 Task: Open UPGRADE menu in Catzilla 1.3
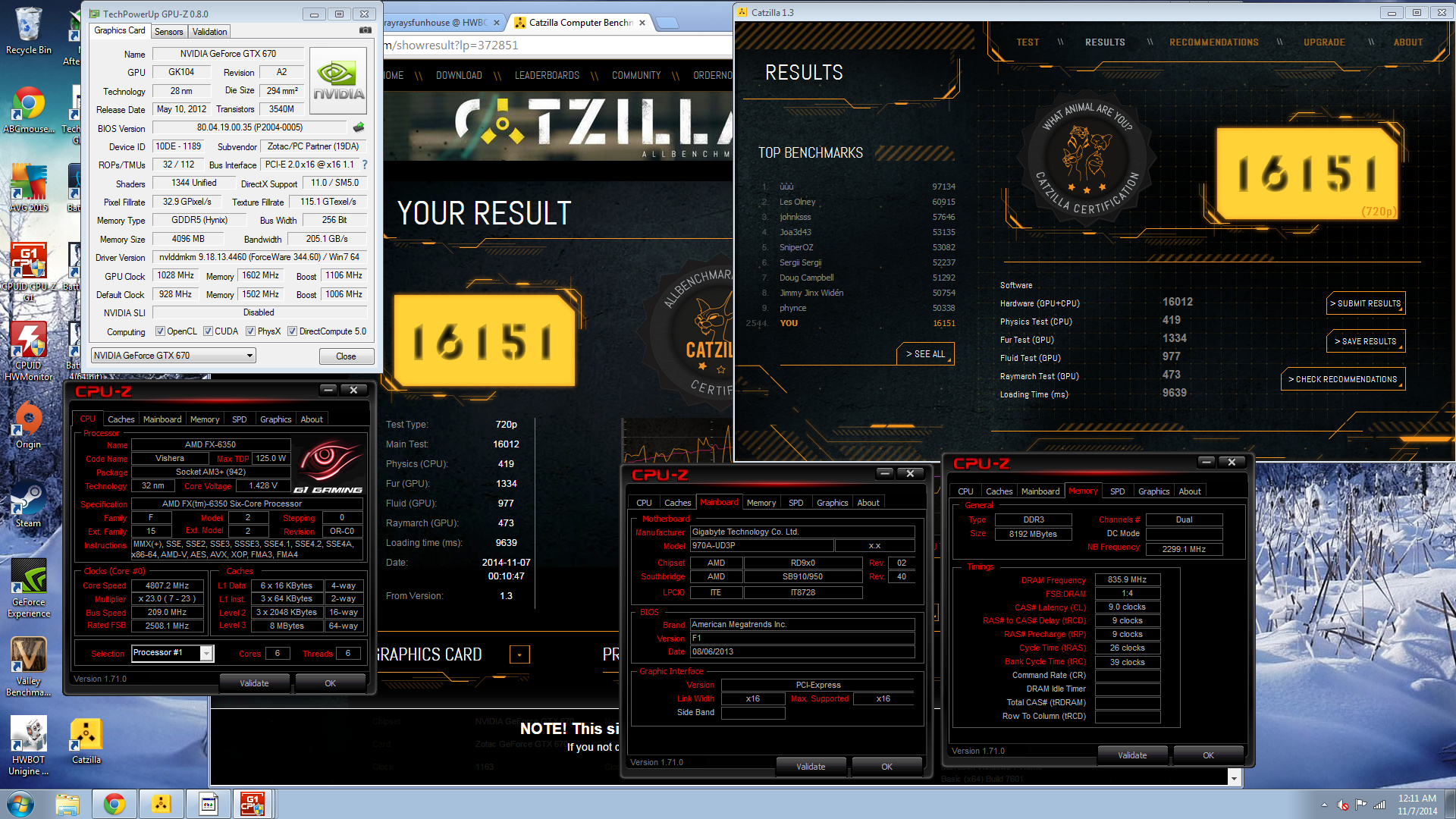(1324, 42)
